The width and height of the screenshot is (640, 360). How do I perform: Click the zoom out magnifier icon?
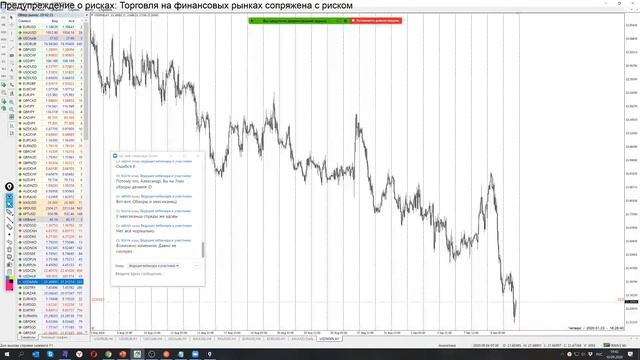(x=11, y=109)
